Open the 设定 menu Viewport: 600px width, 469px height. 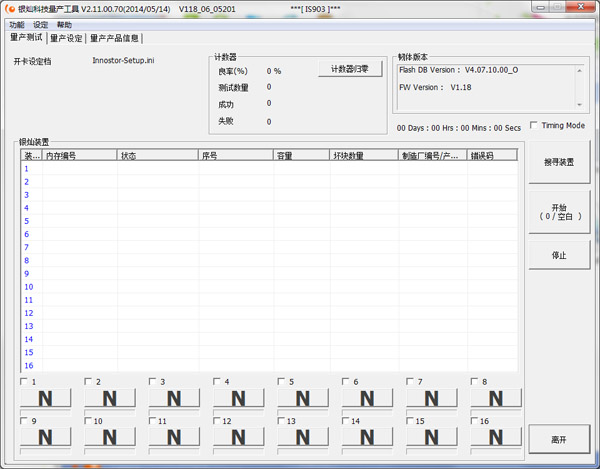[x=41, y=25]
